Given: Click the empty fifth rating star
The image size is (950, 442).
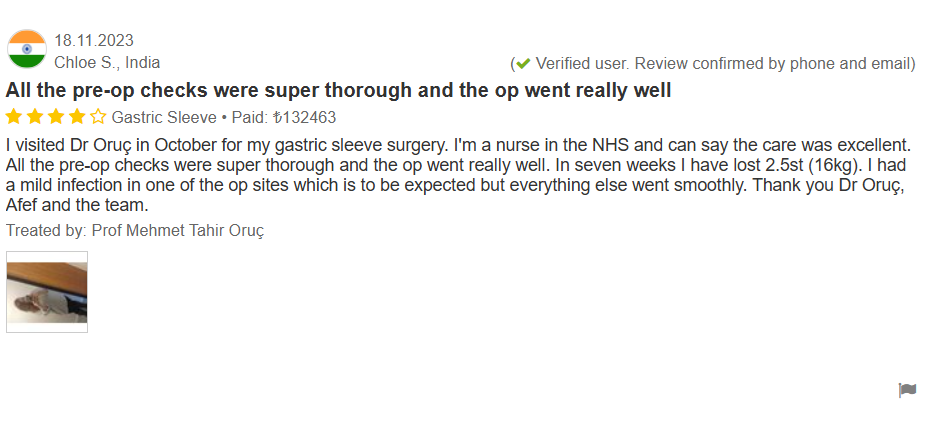Looking at the screenshot, I should 98,116.
